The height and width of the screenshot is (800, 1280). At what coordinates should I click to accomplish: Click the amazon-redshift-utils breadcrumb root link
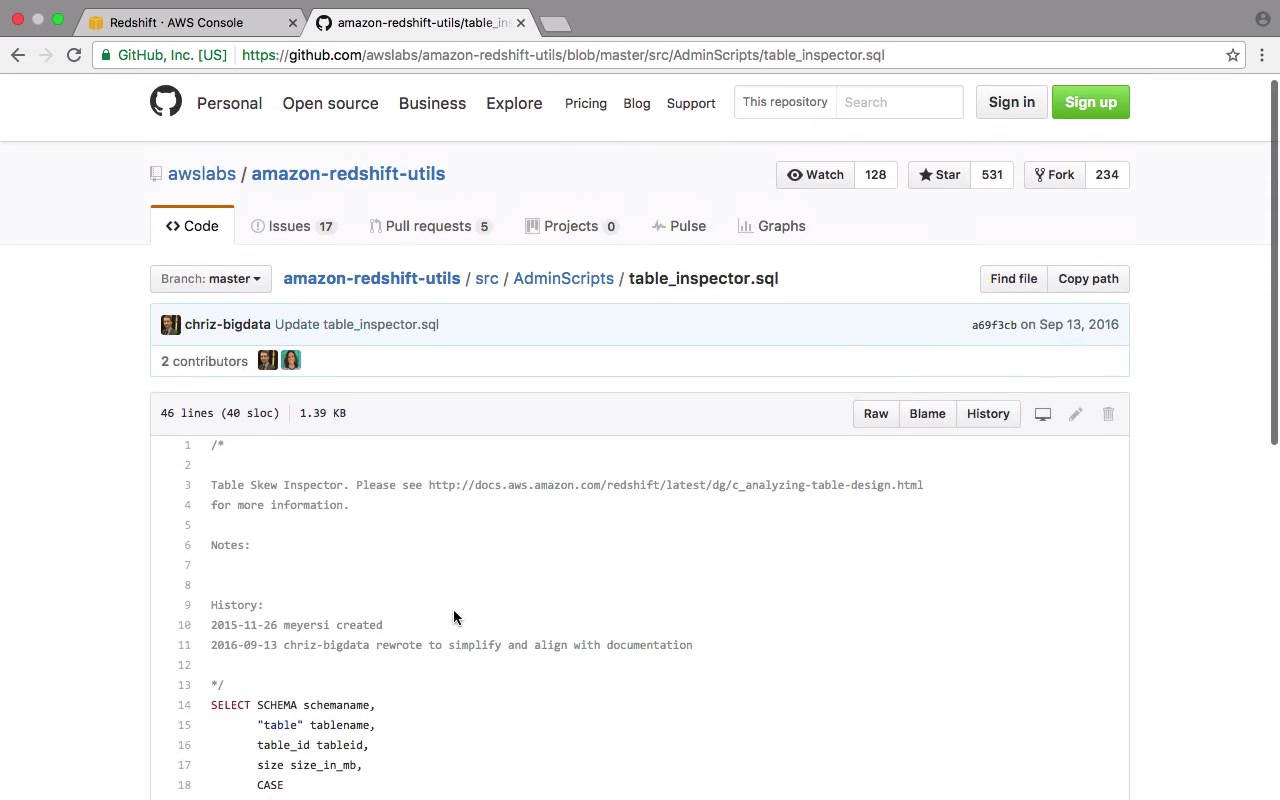372,279
